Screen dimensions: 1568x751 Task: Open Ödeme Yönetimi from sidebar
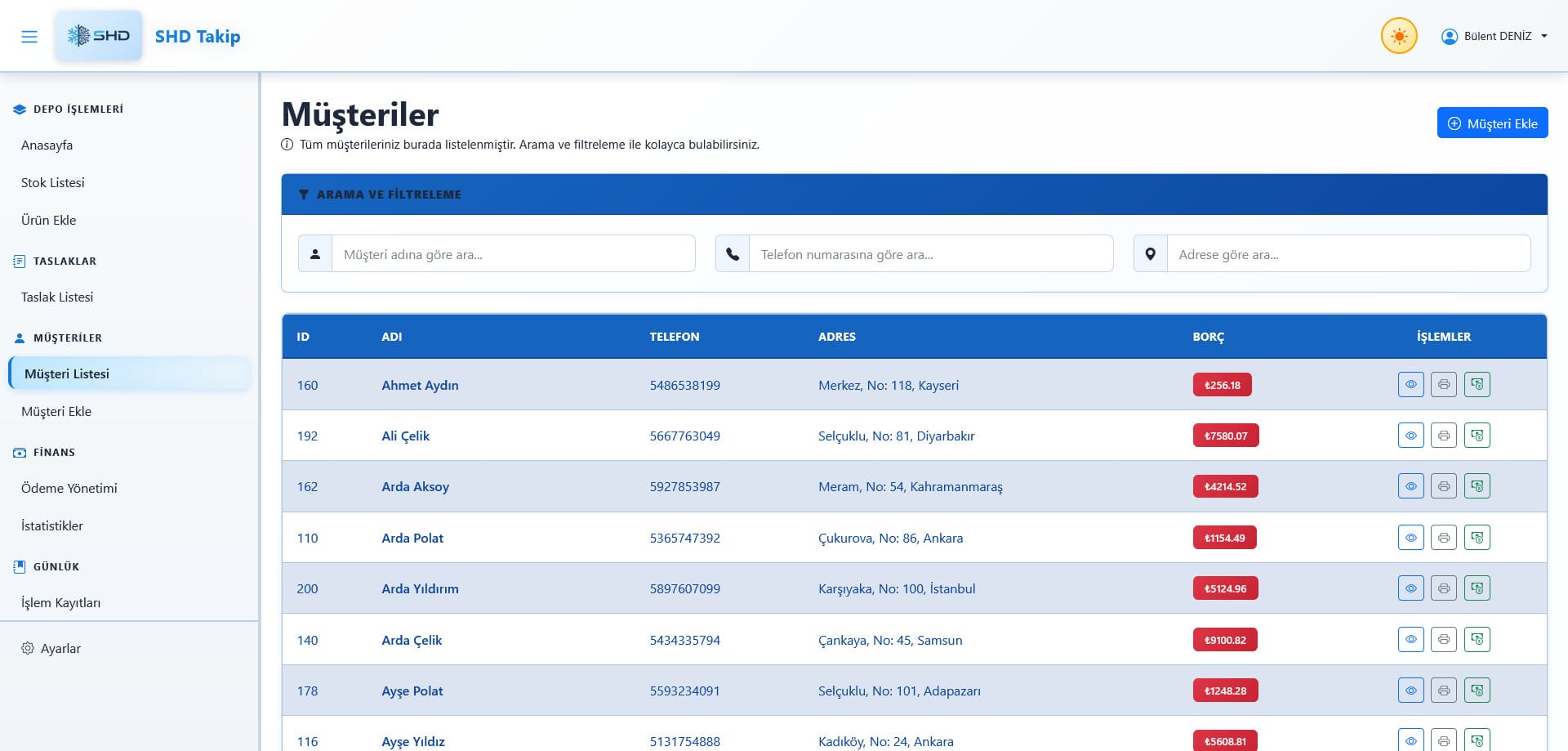pos(69,488)
